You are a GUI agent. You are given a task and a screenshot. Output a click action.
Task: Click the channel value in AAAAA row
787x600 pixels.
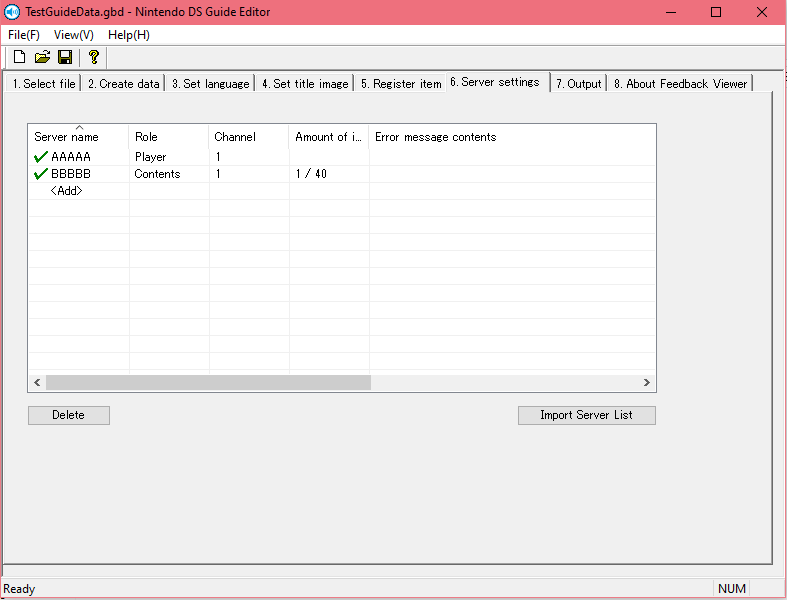[x=218, y=157]
